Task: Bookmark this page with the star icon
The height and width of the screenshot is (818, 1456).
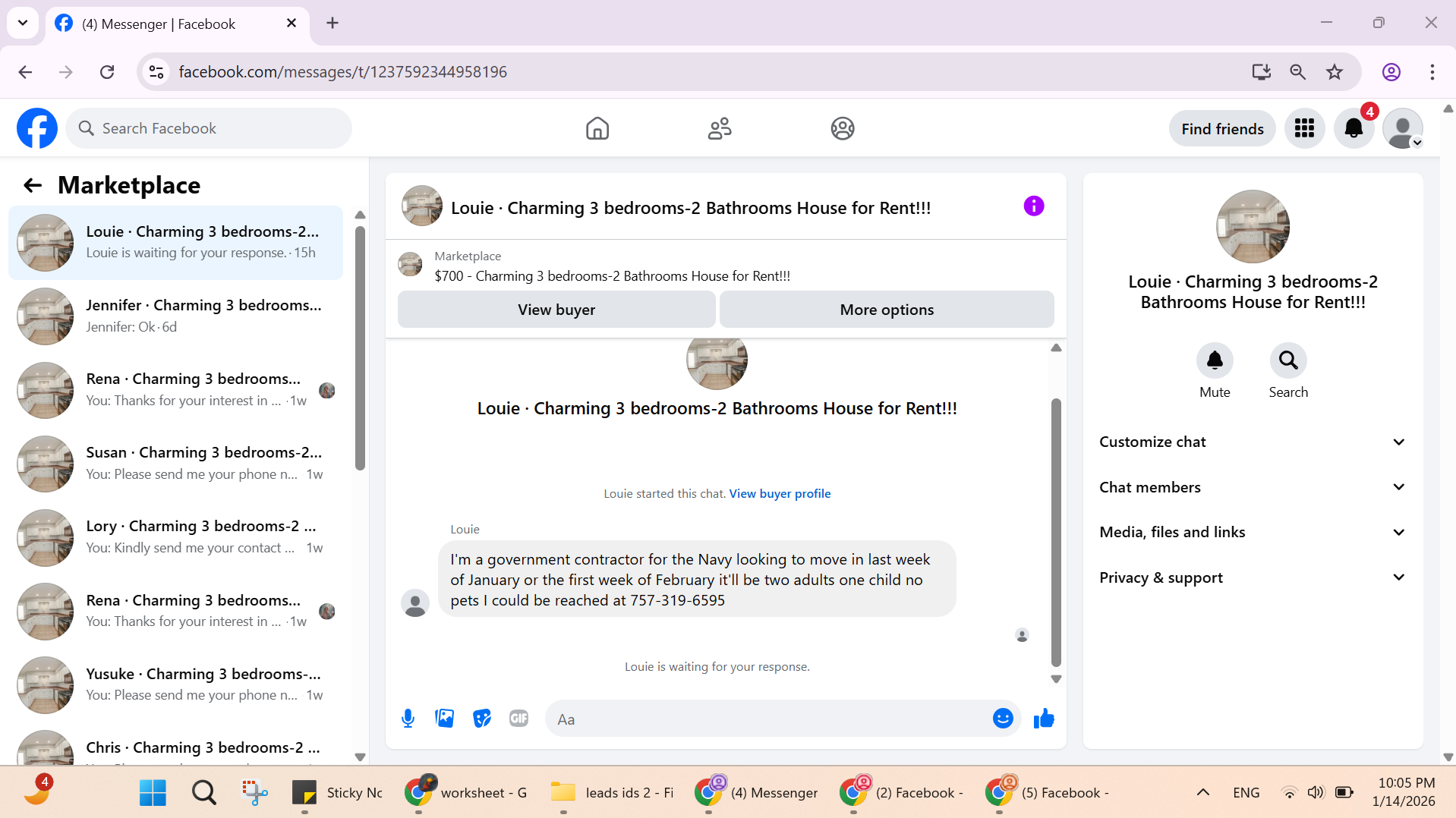Action: 1335,72
